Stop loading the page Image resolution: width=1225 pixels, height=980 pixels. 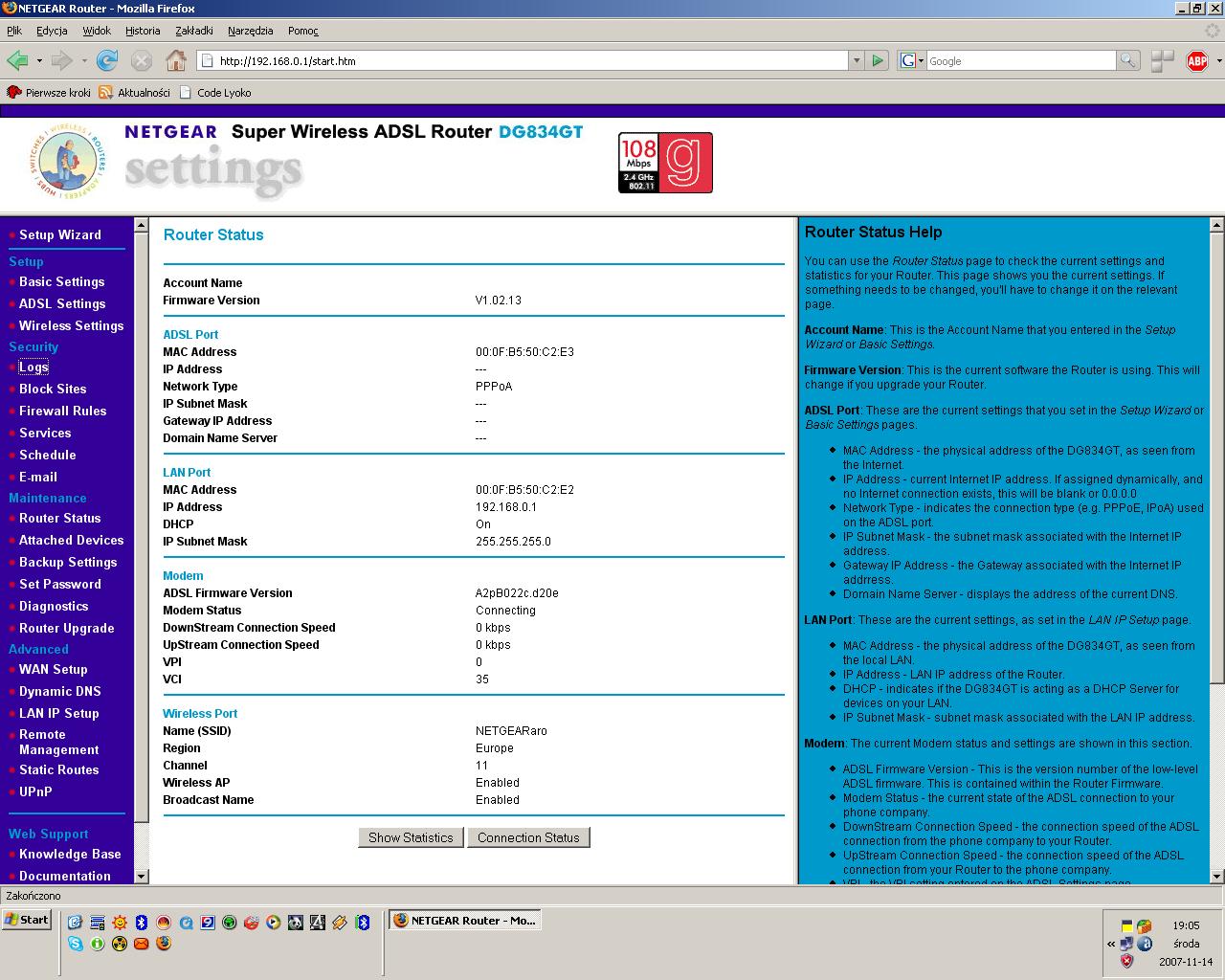tap(142, 59)
